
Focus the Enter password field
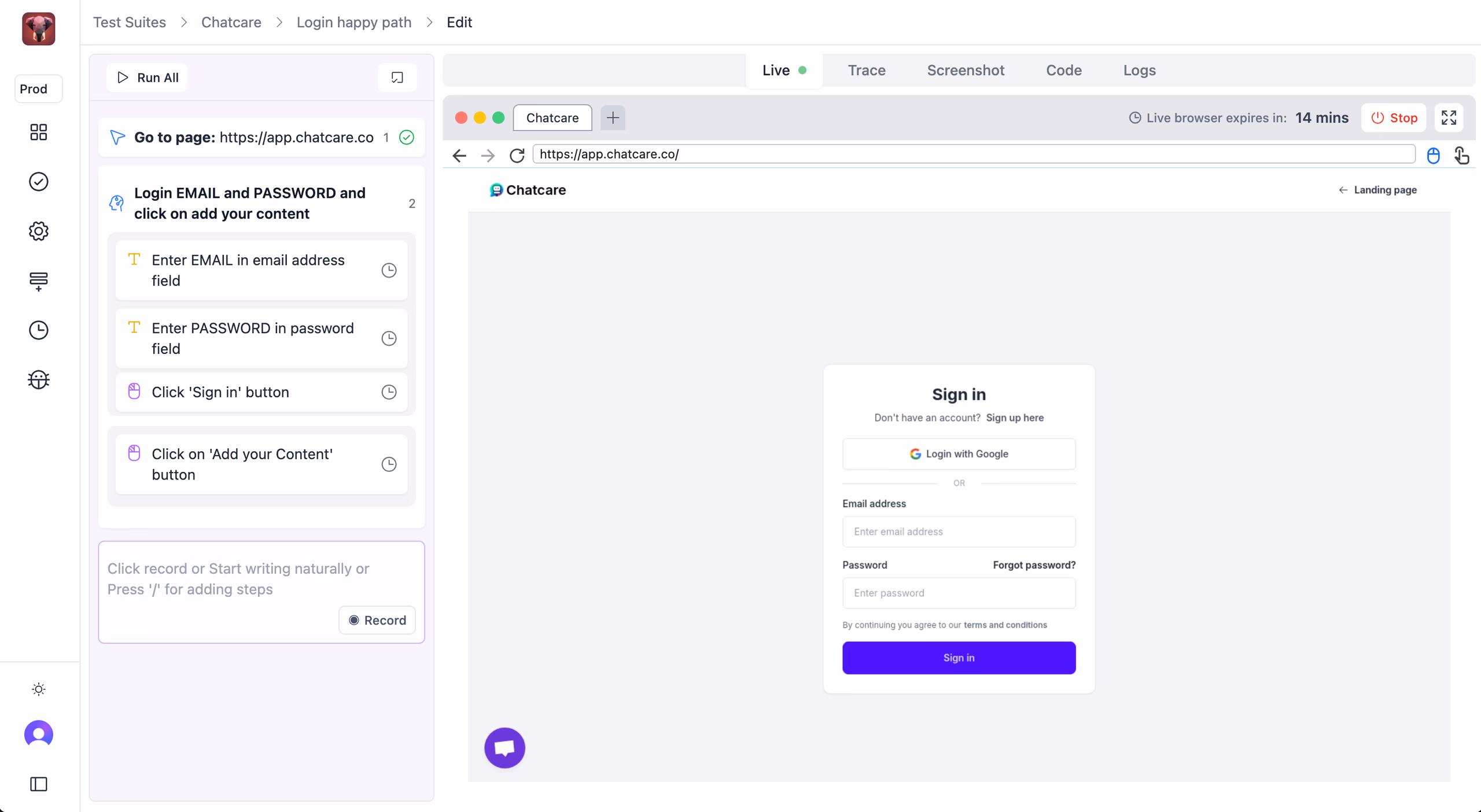pyautogui.click(x=959, y=593)
